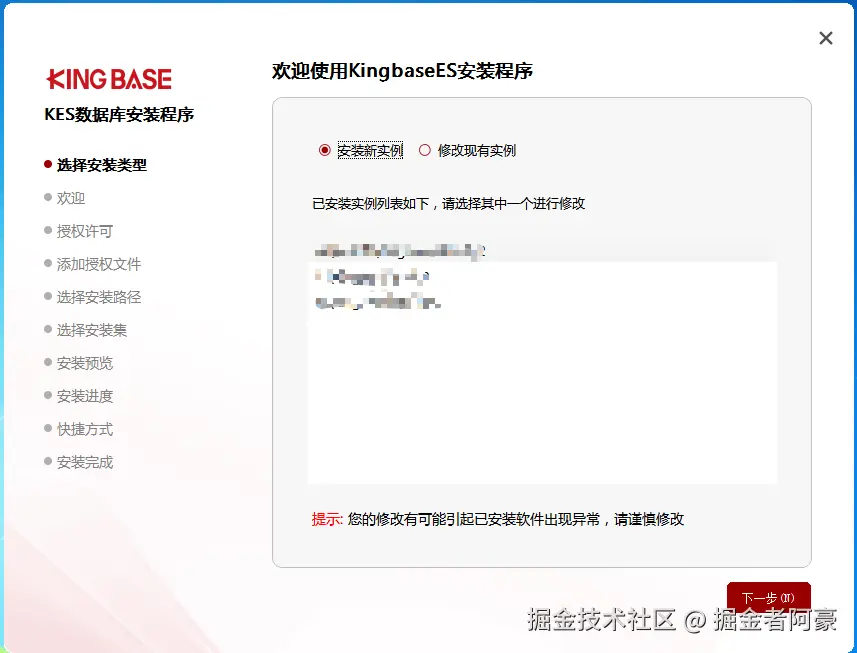Select the first blurred instance header row

pos(542,251)
